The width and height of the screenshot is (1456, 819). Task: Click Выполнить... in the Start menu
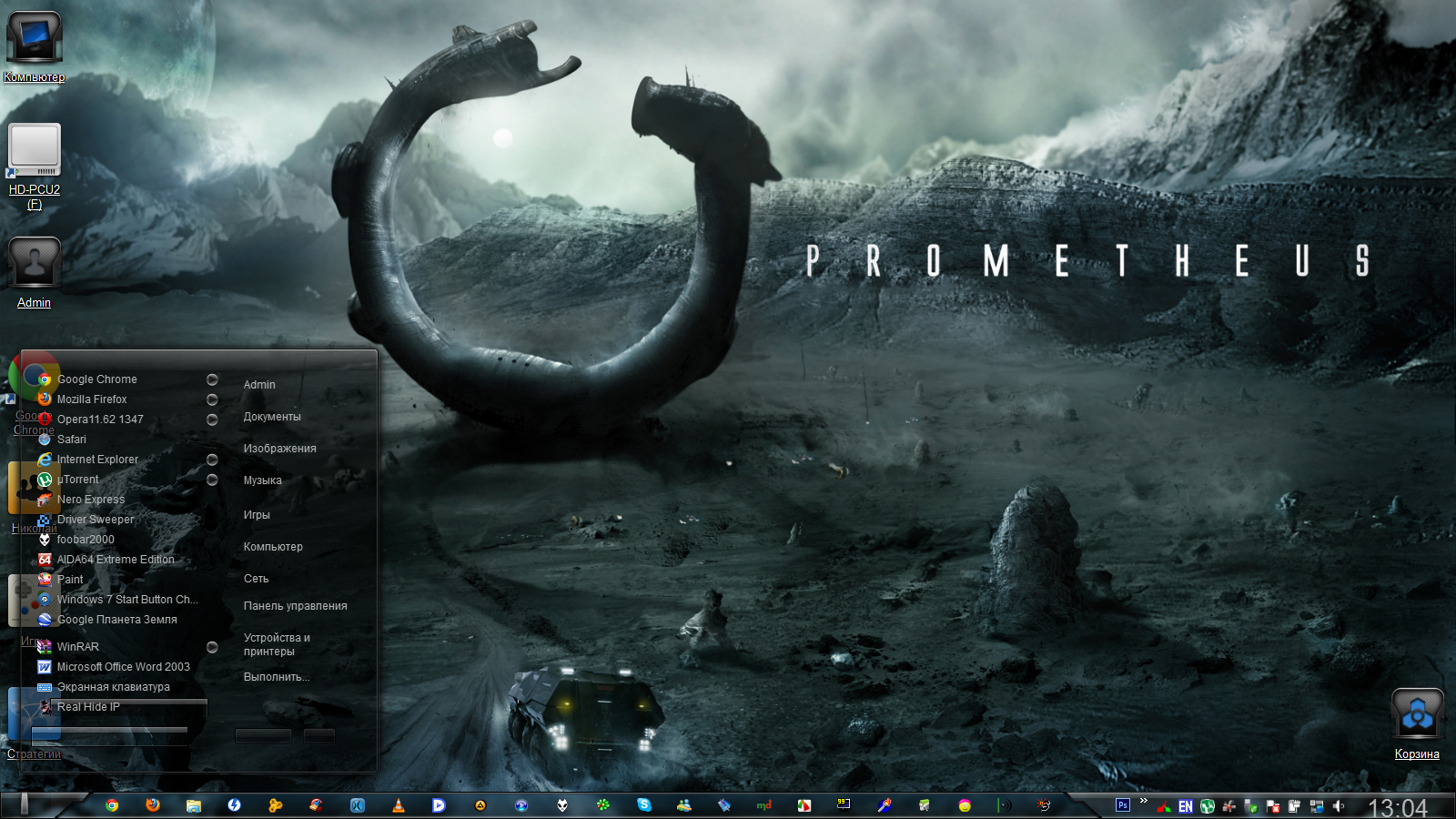point(277,677)
